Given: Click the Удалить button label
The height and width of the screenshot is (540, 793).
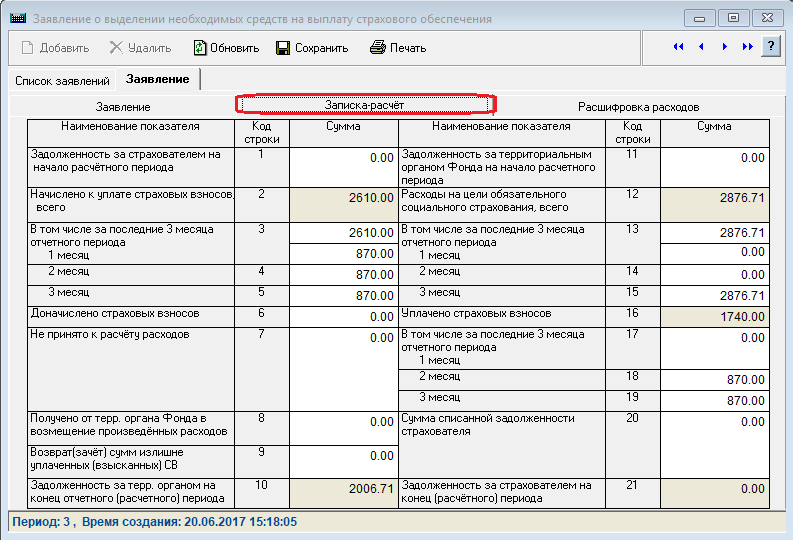Looking at the screenshot, I should click(150, 48).
